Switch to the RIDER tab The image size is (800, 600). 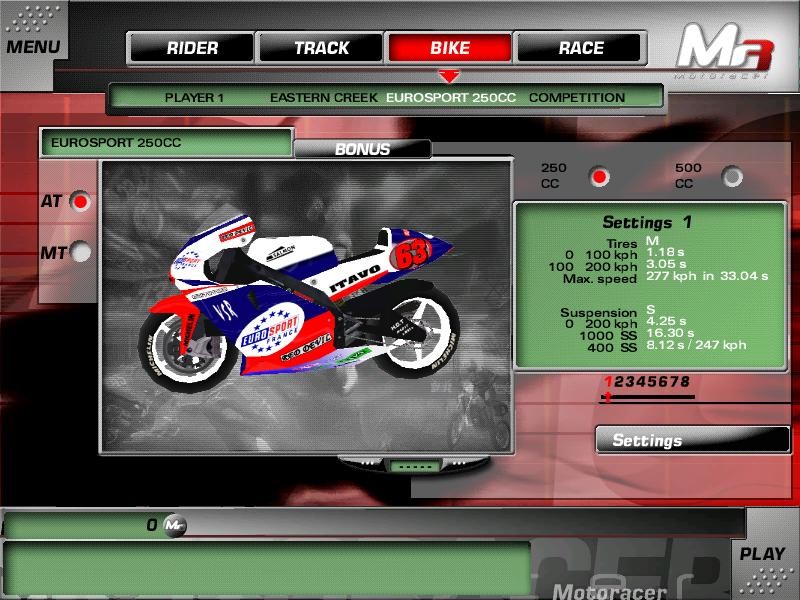click(x=191, y=48)
